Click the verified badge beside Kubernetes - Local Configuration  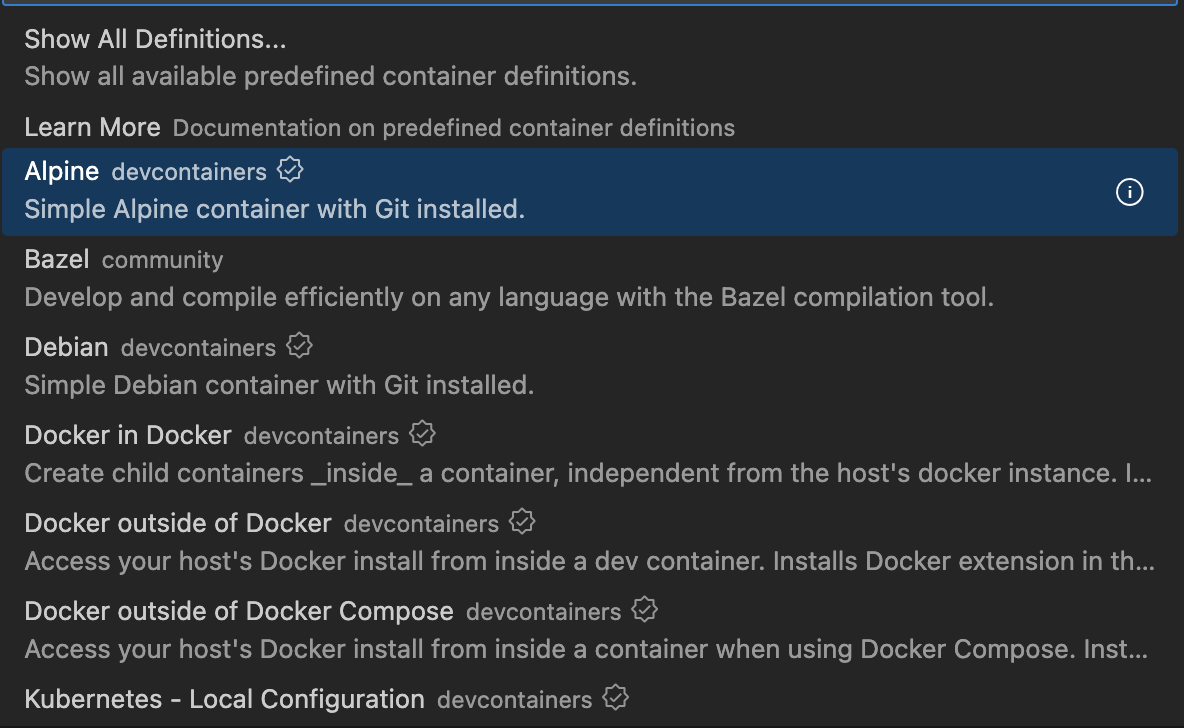click(x=616, y=697)
